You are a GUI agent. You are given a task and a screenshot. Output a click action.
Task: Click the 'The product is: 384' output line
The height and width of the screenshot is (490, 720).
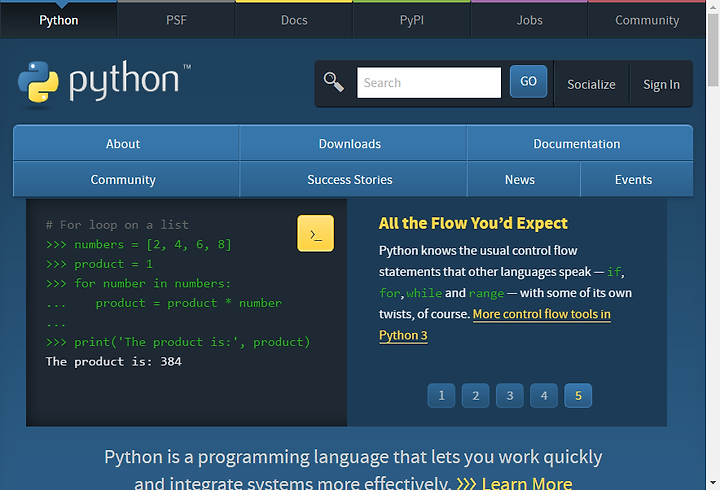click(113, 361)
